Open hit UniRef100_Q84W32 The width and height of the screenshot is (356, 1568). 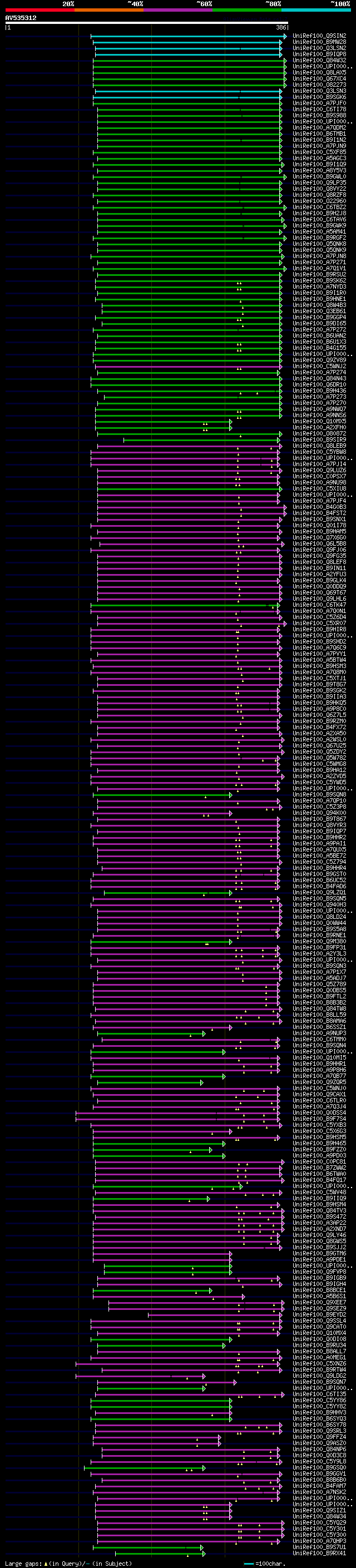pos(319,60)
